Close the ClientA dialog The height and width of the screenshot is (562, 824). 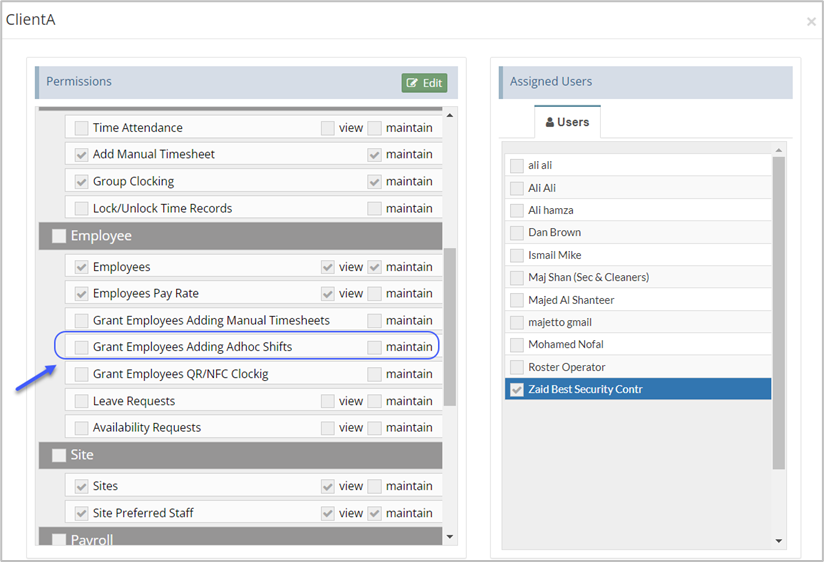click(811, 22)
